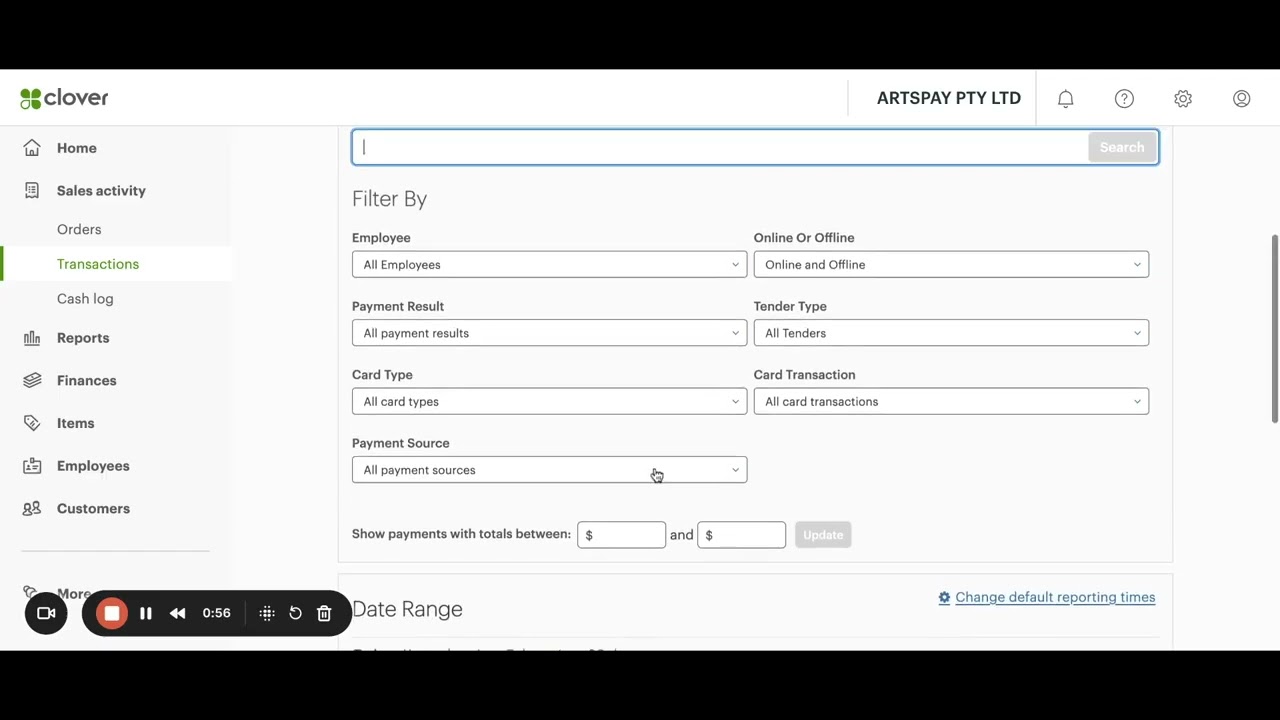Open Finances in sidebar
The width and height of the screenshot is (1280, 720).
(87, 380)
